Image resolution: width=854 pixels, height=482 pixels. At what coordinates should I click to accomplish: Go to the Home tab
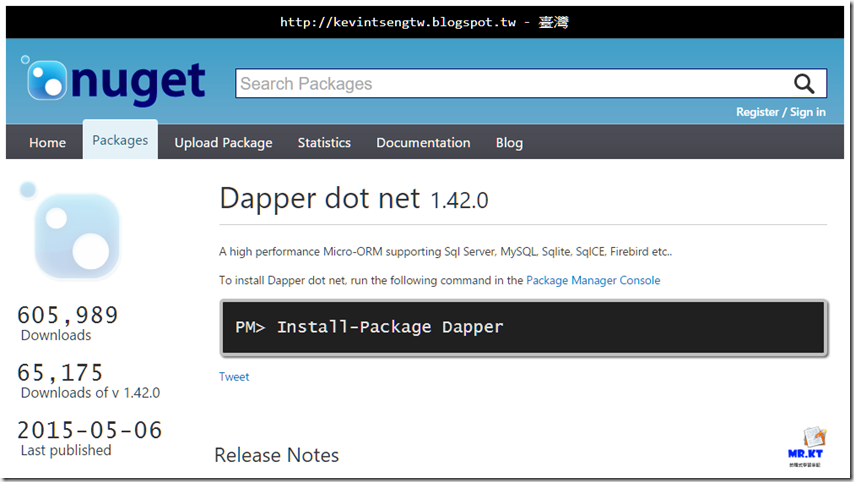(x=47, y=143)
